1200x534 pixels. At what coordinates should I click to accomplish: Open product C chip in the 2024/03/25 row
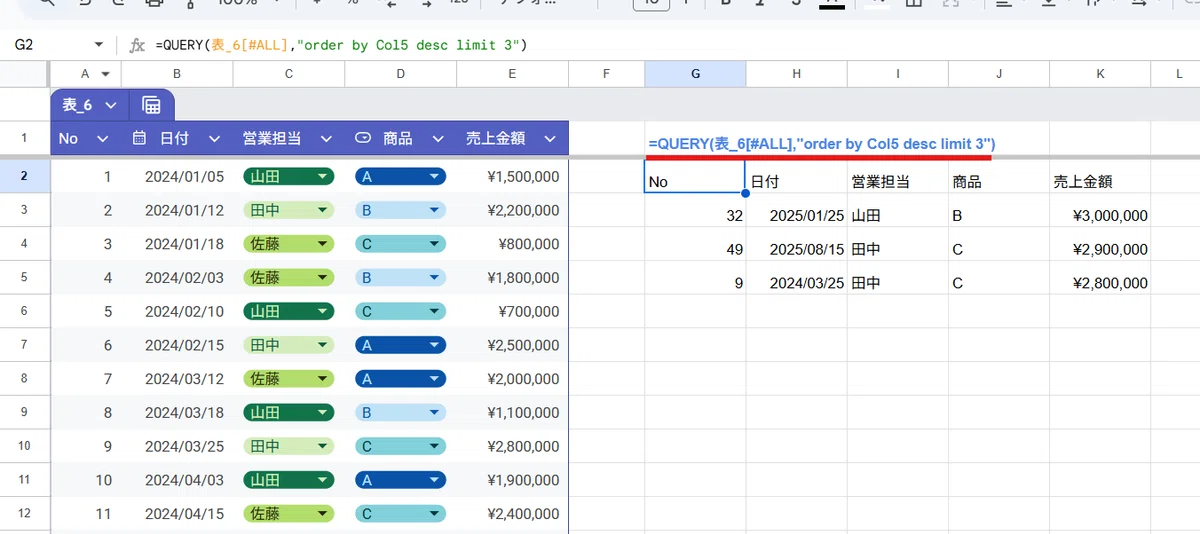400,447
